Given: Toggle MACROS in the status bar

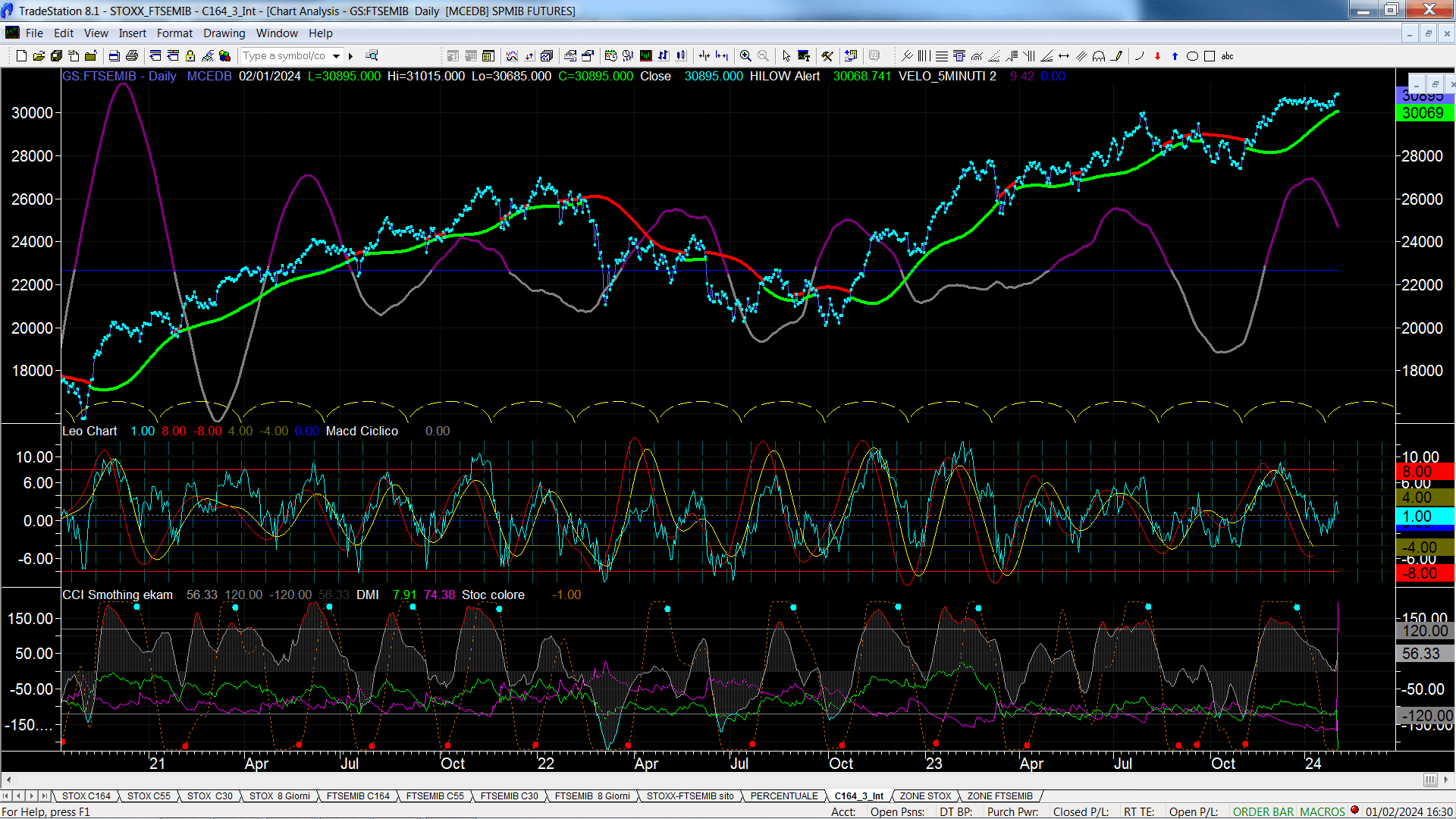Looking at the screenshot, I should click(1323, 812).
